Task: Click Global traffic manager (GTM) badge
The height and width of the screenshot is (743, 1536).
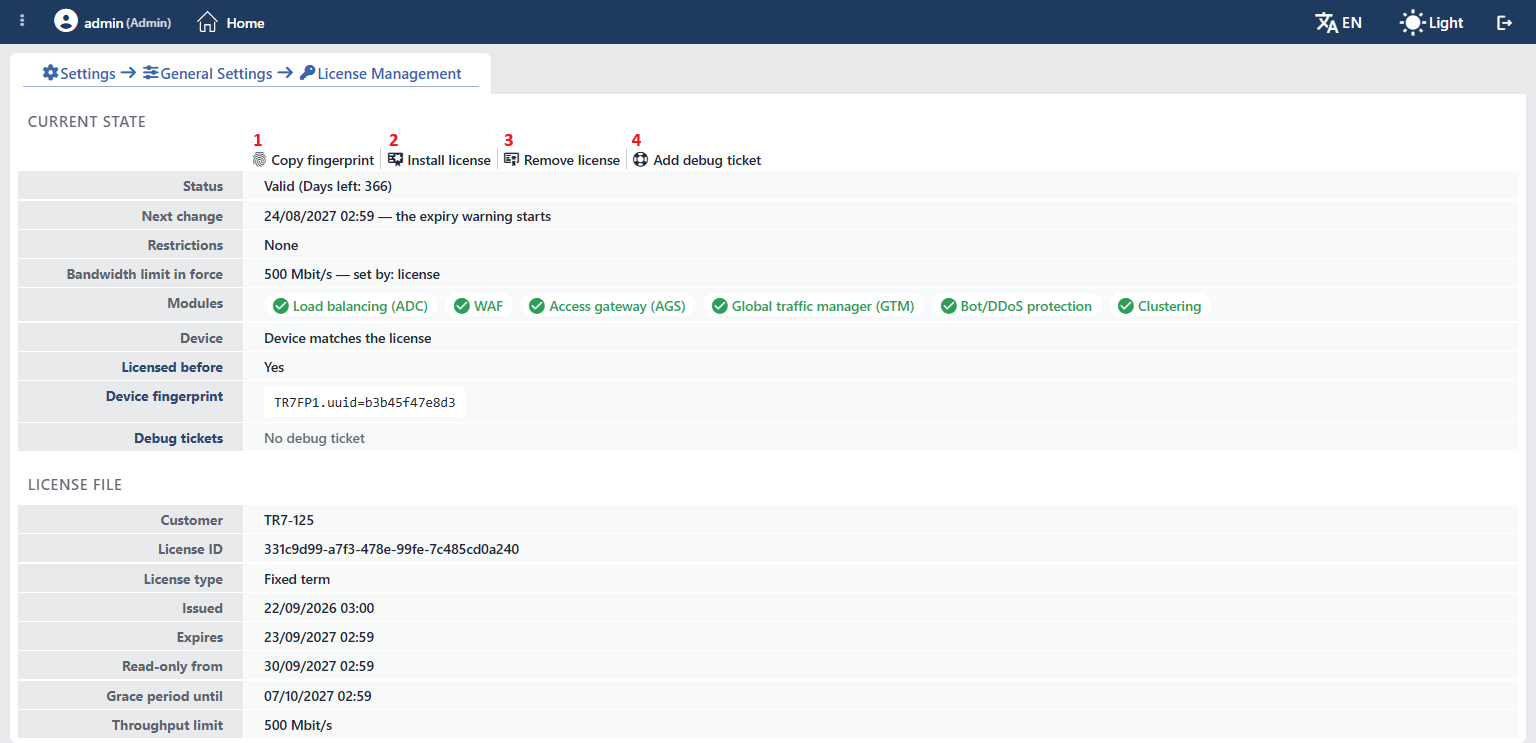Action: pos(813,306)
